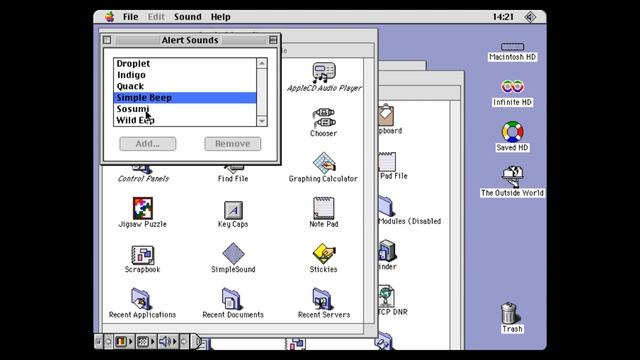Select the Sosumi alert sound

click(x=184, y=109)
